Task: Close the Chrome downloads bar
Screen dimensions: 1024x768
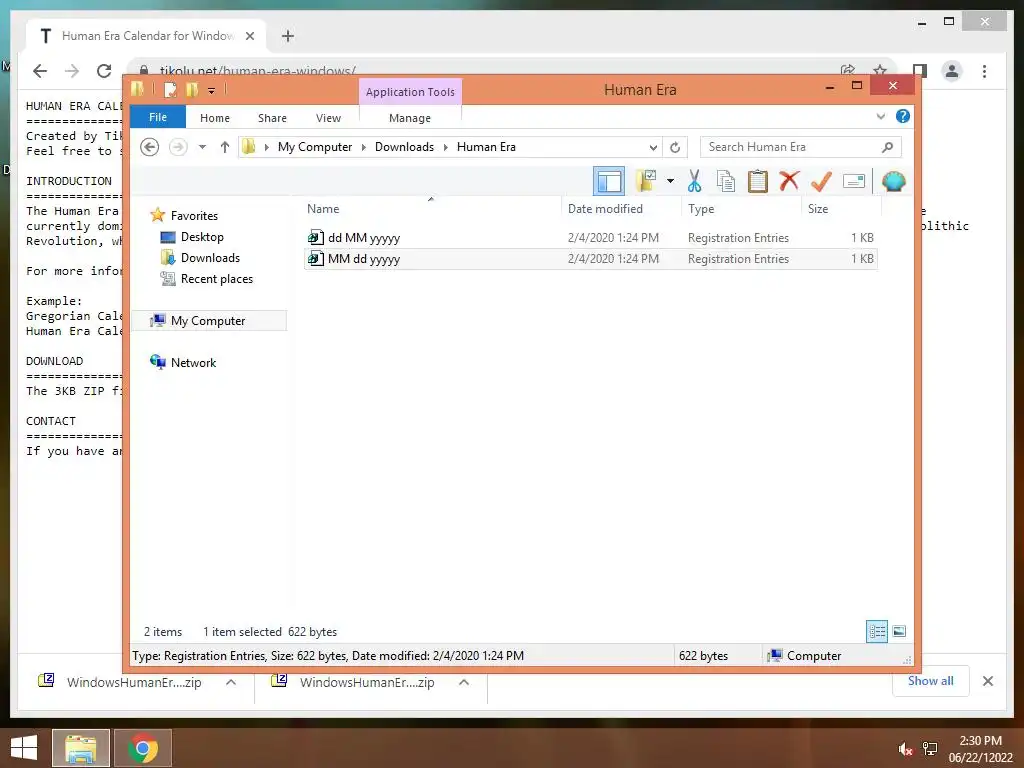Action: 987,681
